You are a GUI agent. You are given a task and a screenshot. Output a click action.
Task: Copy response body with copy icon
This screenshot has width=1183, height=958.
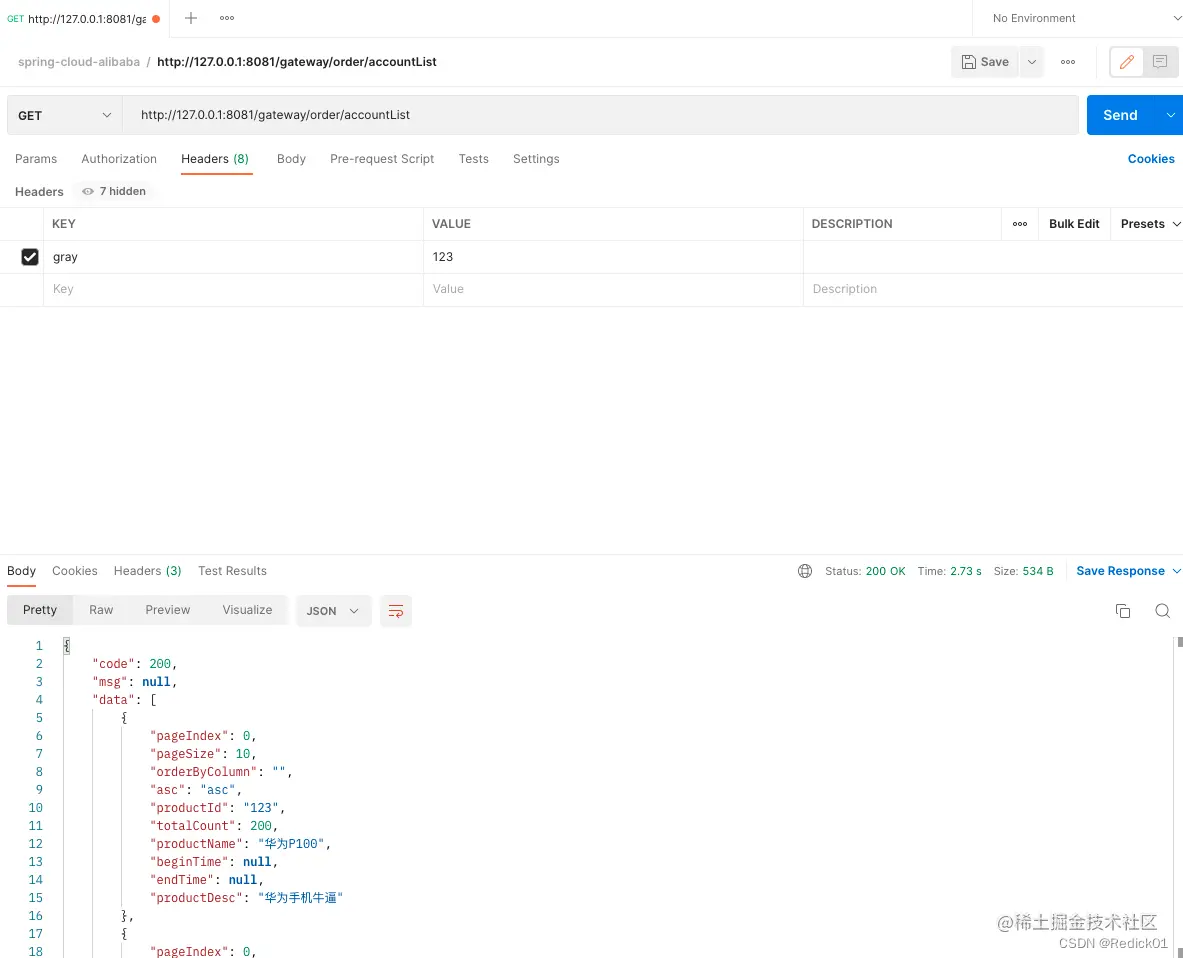1123,611
